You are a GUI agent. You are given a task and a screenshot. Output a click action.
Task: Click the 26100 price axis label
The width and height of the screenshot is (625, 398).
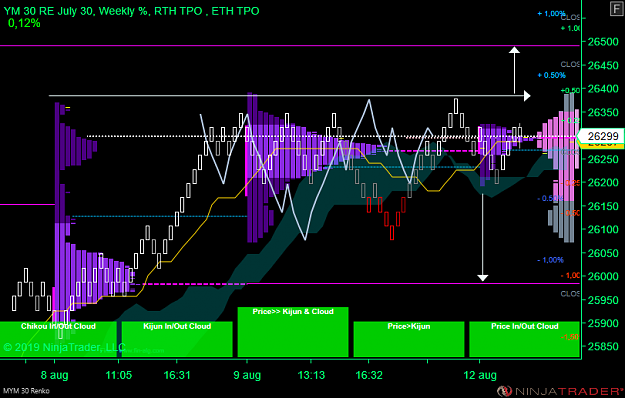603,229
